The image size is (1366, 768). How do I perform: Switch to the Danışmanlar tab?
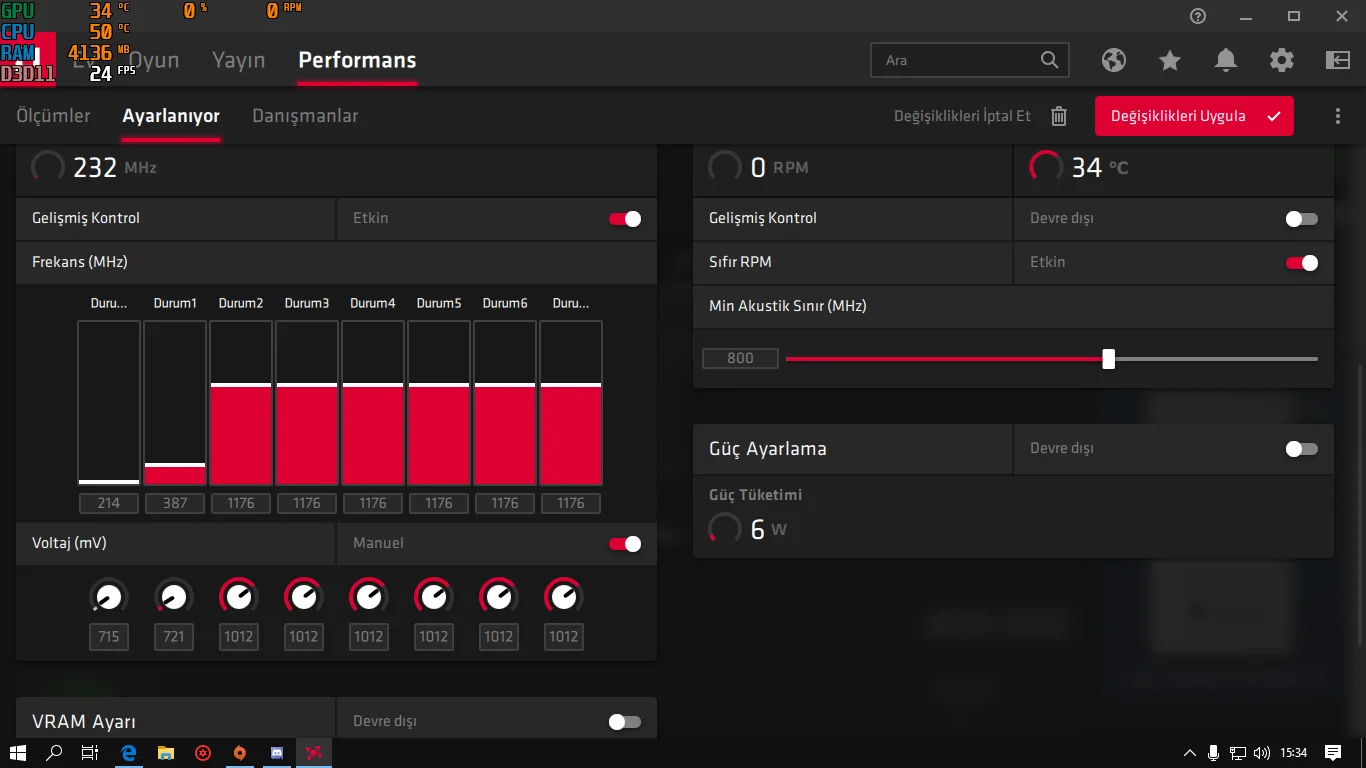(x=305, y=116)
